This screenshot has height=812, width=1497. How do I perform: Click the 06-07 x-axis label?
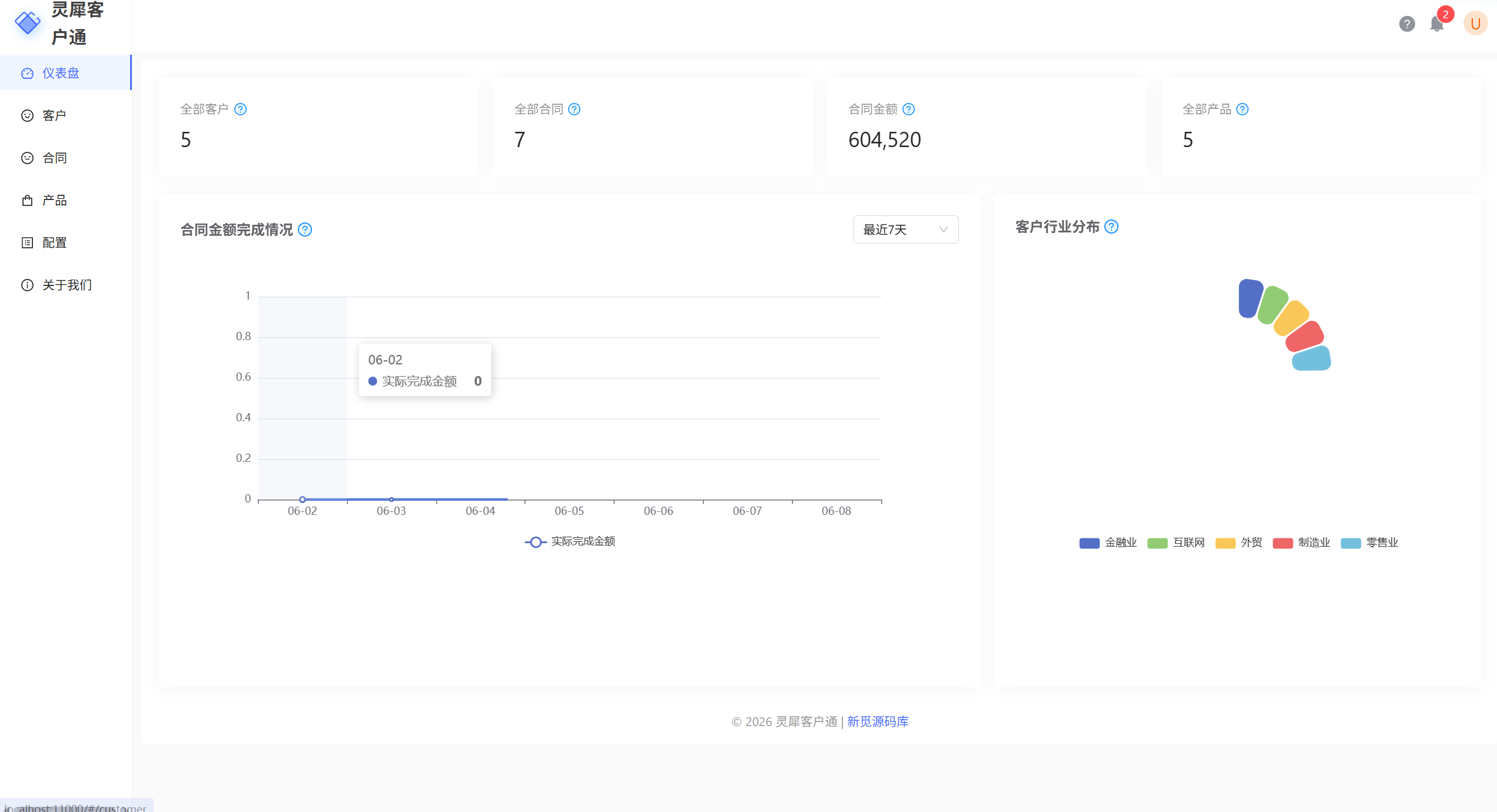(x=747, y=511)
